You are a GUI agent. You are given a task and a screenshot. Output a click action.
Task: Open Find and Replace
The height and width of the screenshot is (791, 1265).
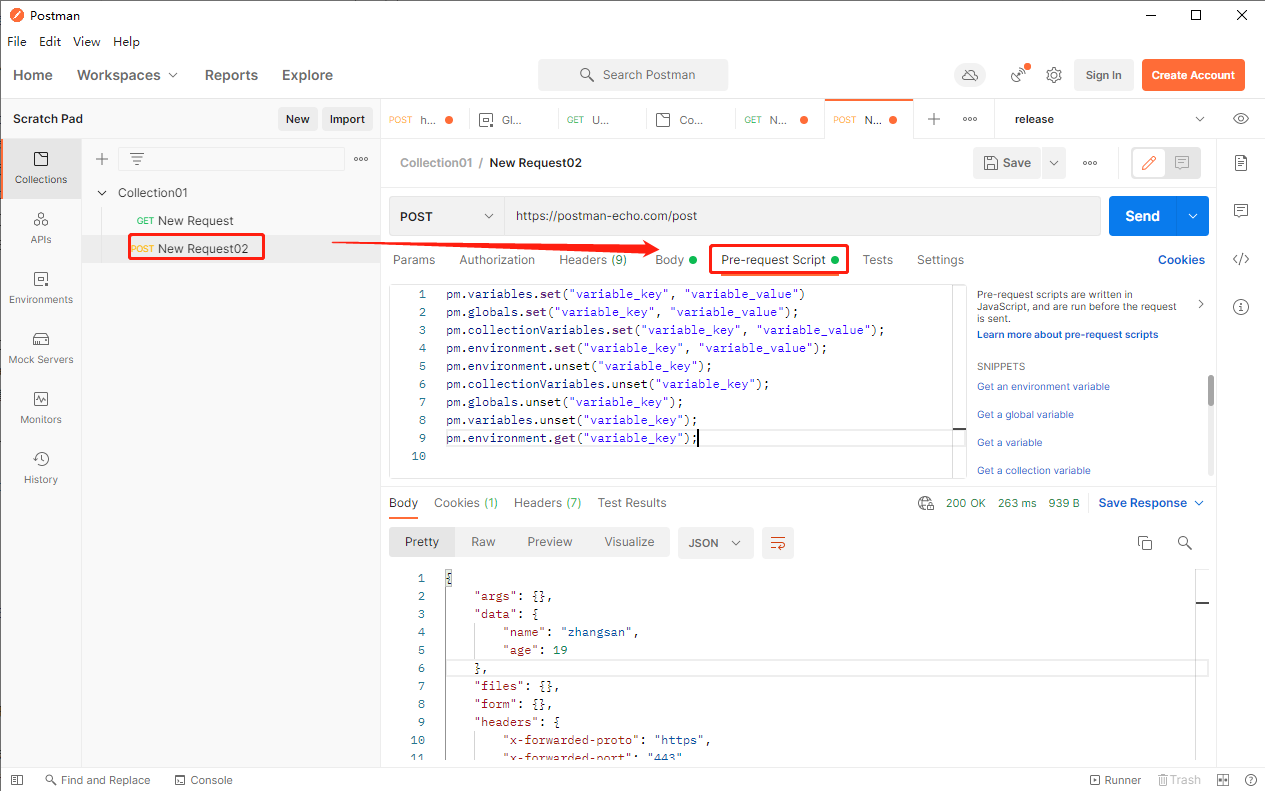(x=97, y=780)
